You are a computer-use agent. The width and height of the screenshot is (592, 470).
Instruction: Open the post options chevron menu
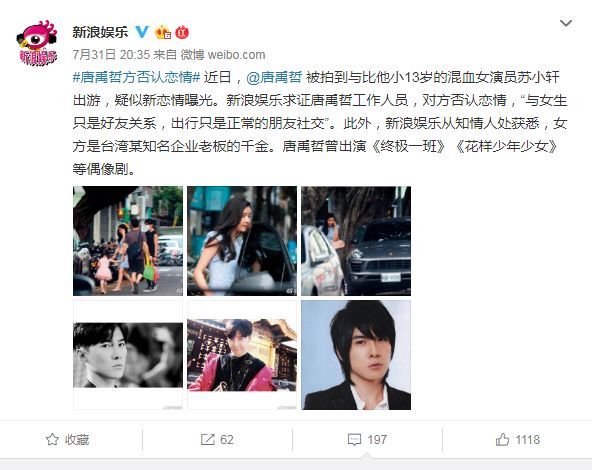(566, 23)
